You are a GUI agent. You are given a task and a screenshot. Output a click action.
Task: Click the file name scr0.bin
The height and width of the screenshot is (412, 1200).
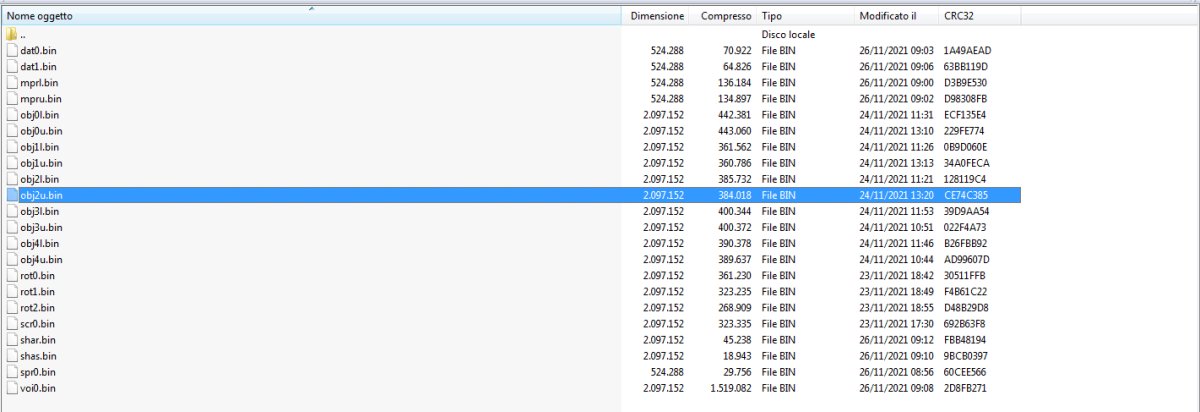coord(37,323)
